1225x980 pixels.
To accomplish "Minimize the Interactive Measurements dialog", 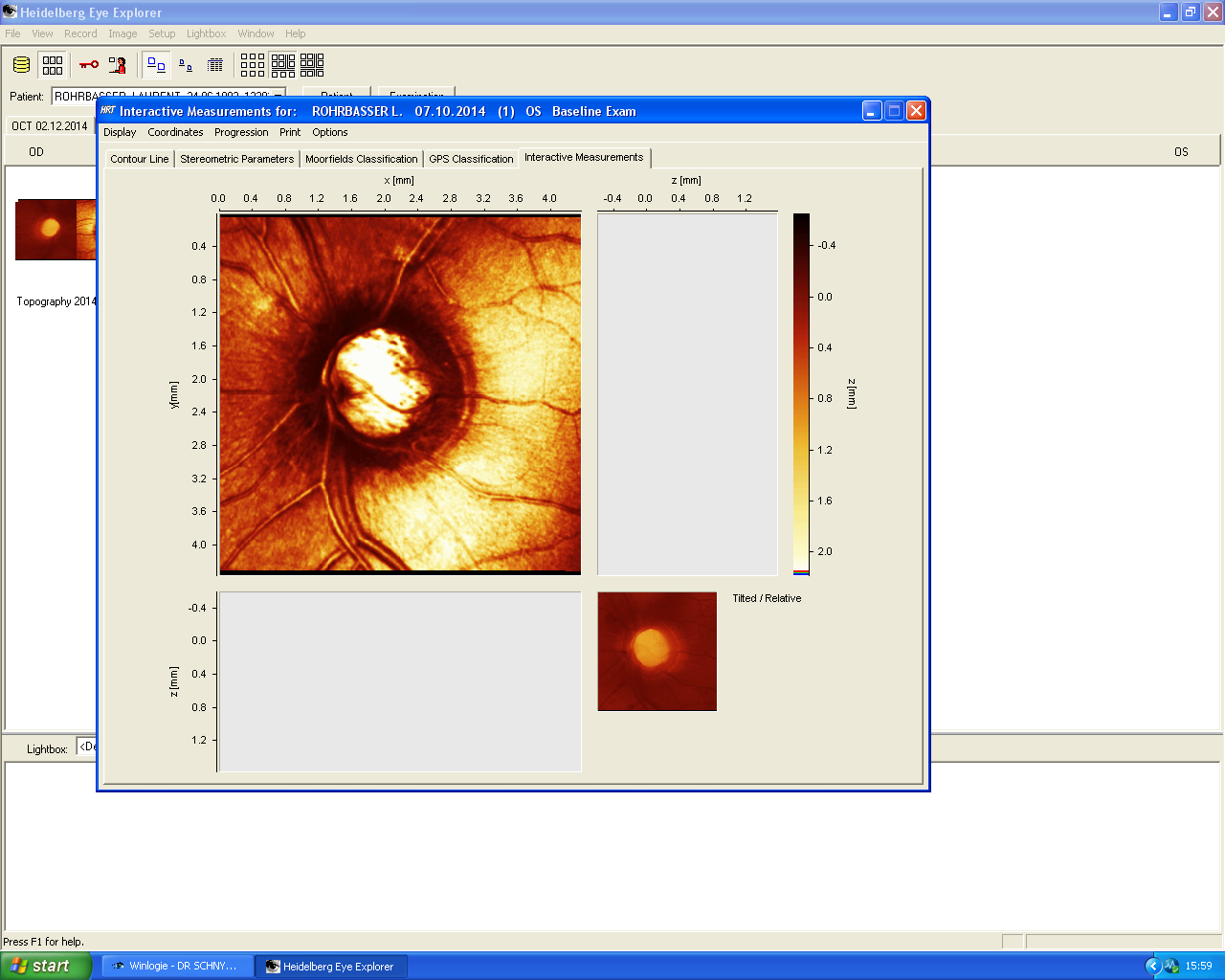I will tap(872, 111).
